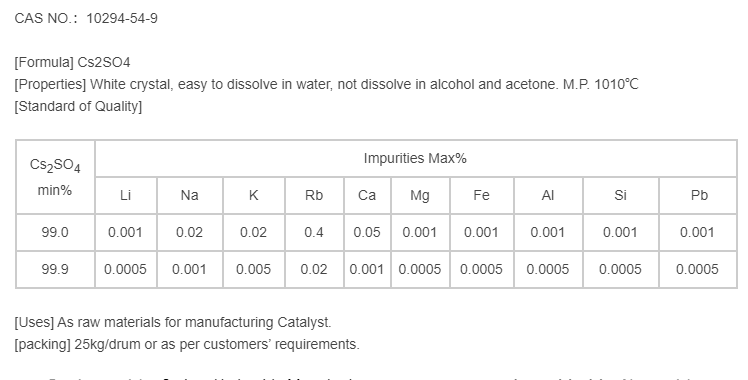Screen dimensions: 748x380
Task: Select the packing 25kg/drum line
Action: (x=187, y=344)
